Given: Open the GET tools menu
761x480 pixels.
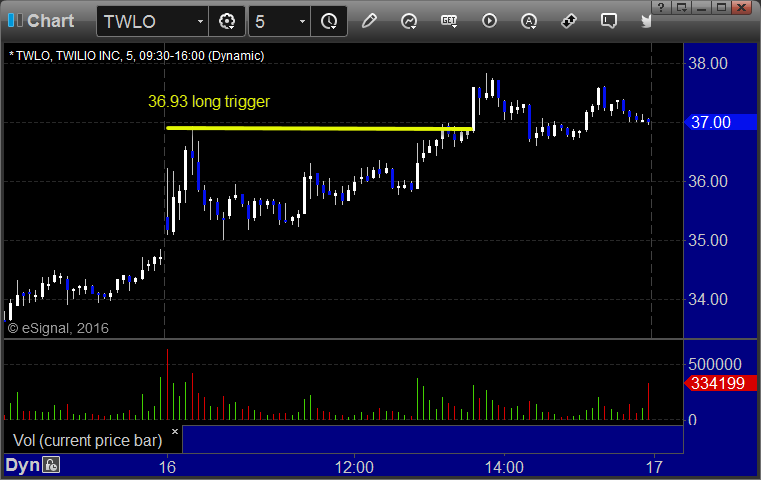Looking at the screenshot, I should pyautogui.click(x=449, y=21).
